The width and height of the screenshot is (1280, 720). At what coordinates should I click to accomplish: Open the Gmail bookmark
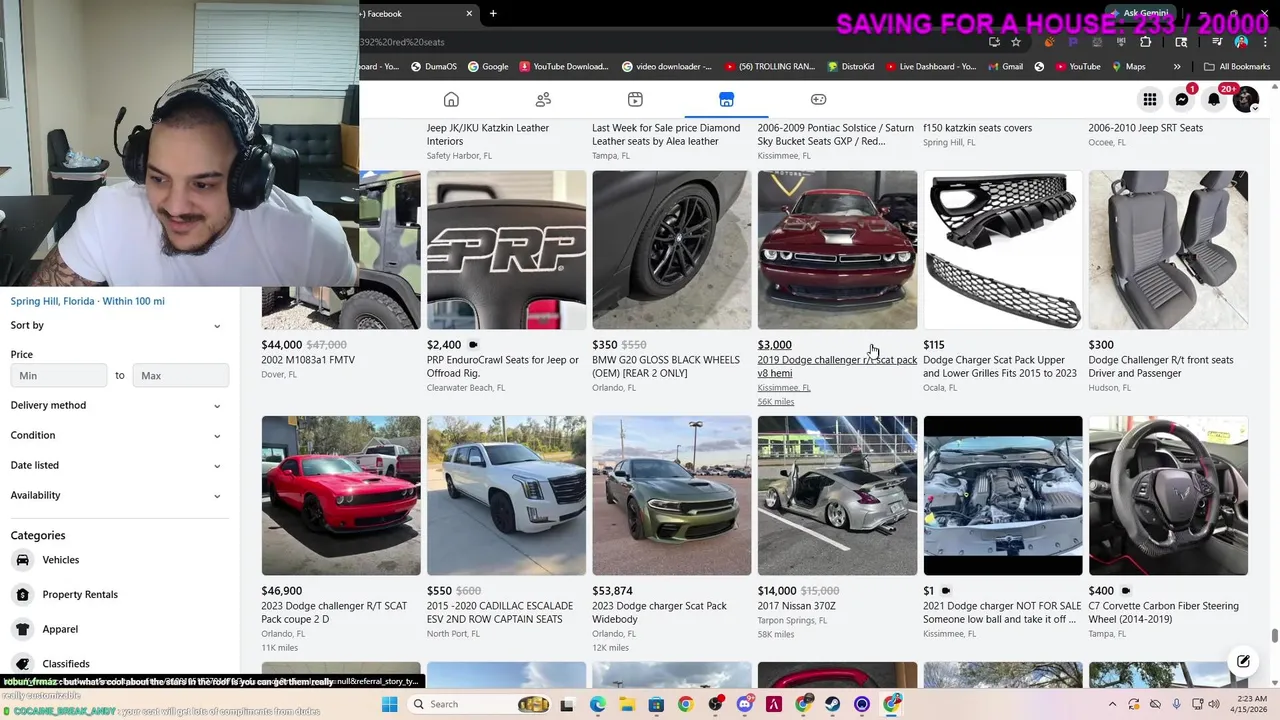click(1004, 67)
